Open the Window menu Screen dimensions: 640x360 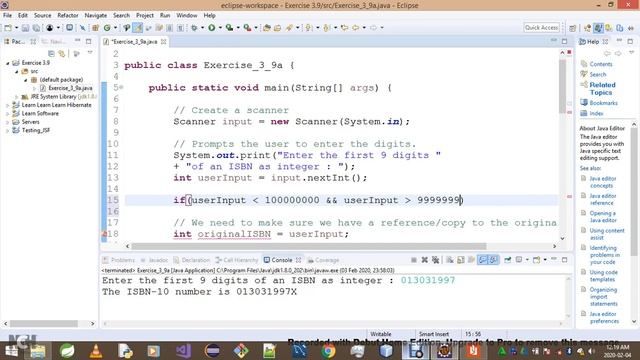click(187, 15)
